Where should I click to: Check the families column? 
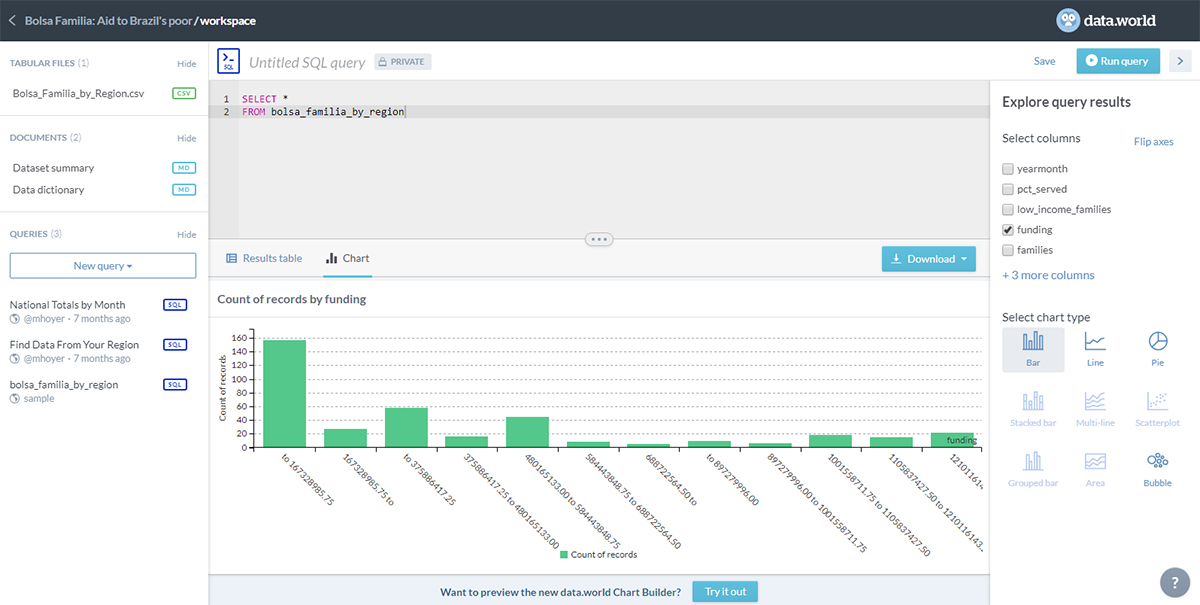(1007, 249)
